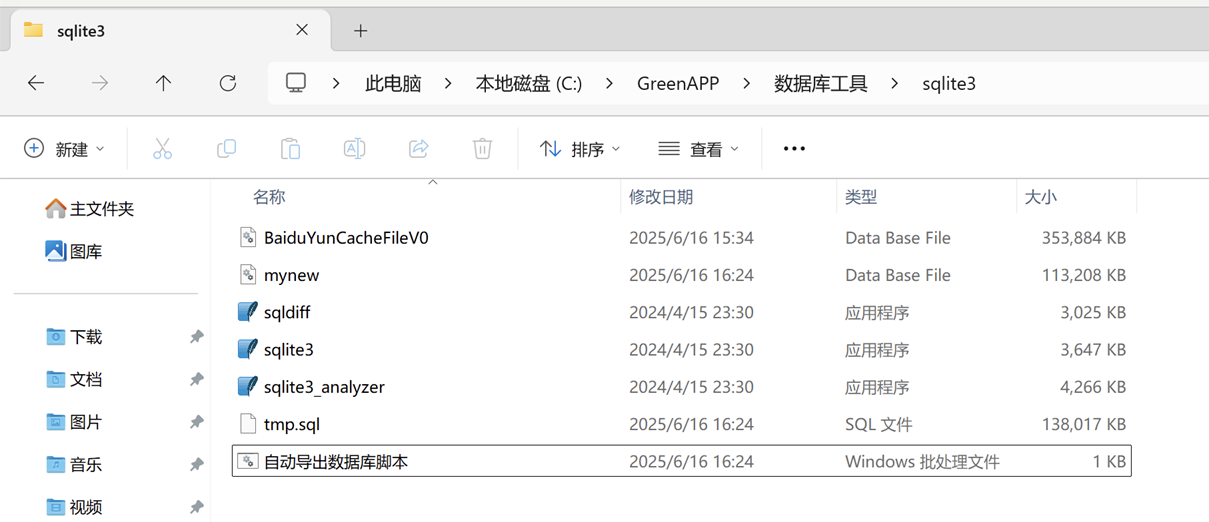
Task: Open 图片 folder in sidebar
Action: (x=74, y=422)
